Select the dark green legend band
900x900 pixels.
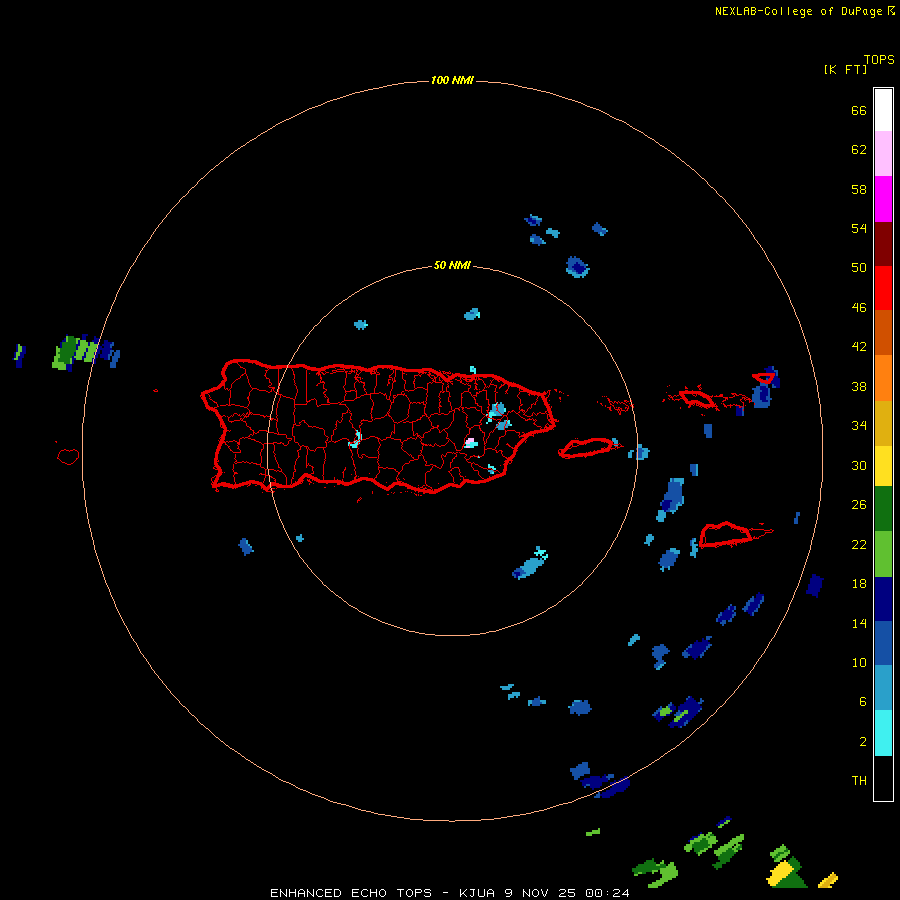click(883, 509)
